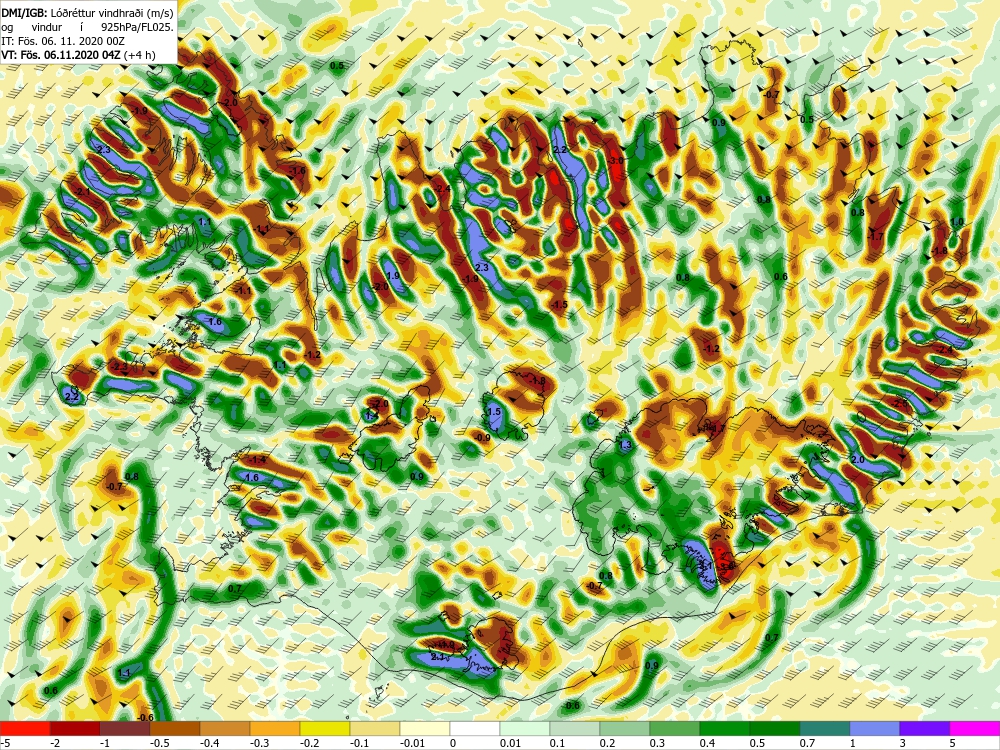This screenshot has height=750, width=1000.
Task: Click the teal 0.7 to 1 legend swatch
Action: pyautogui.click(x=825, y=729)
